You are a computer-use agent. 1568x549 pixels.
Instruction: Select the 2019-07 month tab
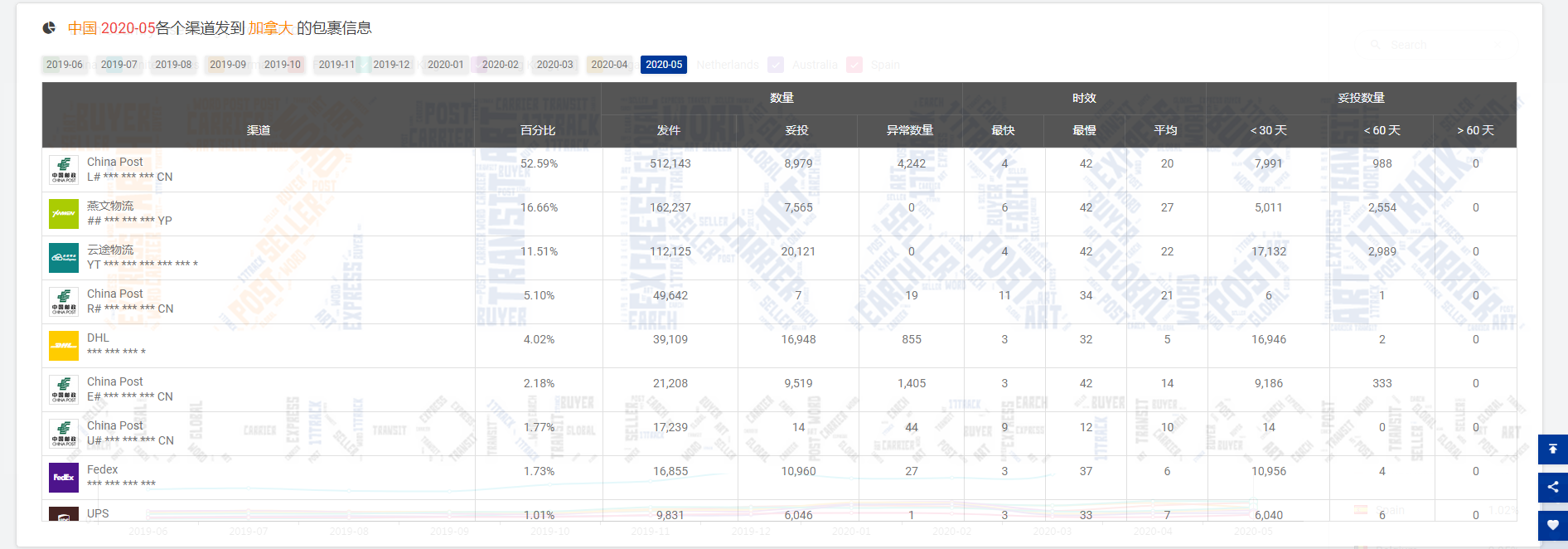(119, 65)
